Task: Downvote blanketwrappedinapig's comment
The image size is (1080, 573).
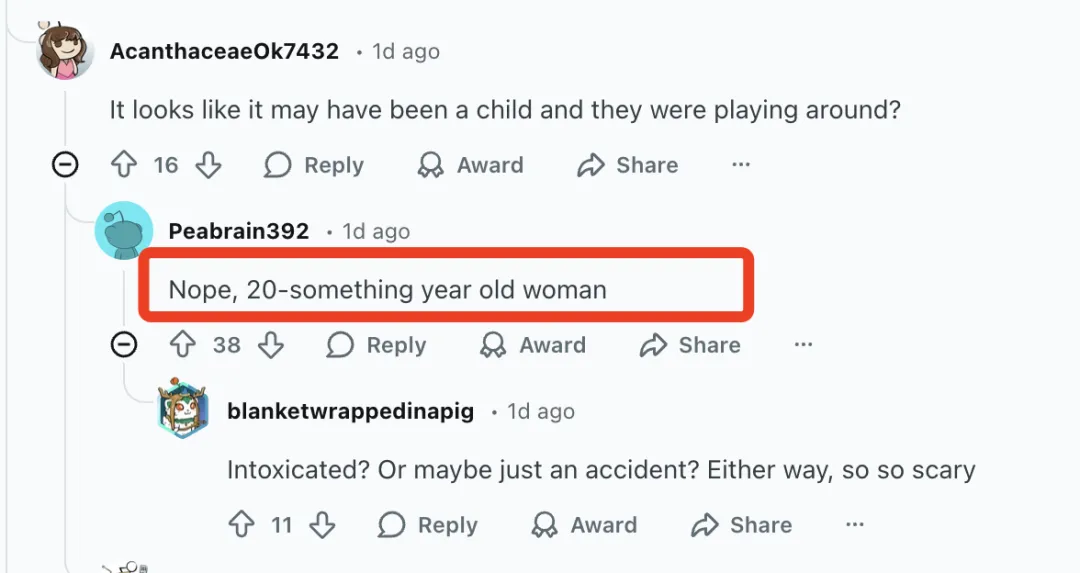Action: (321, 525)
